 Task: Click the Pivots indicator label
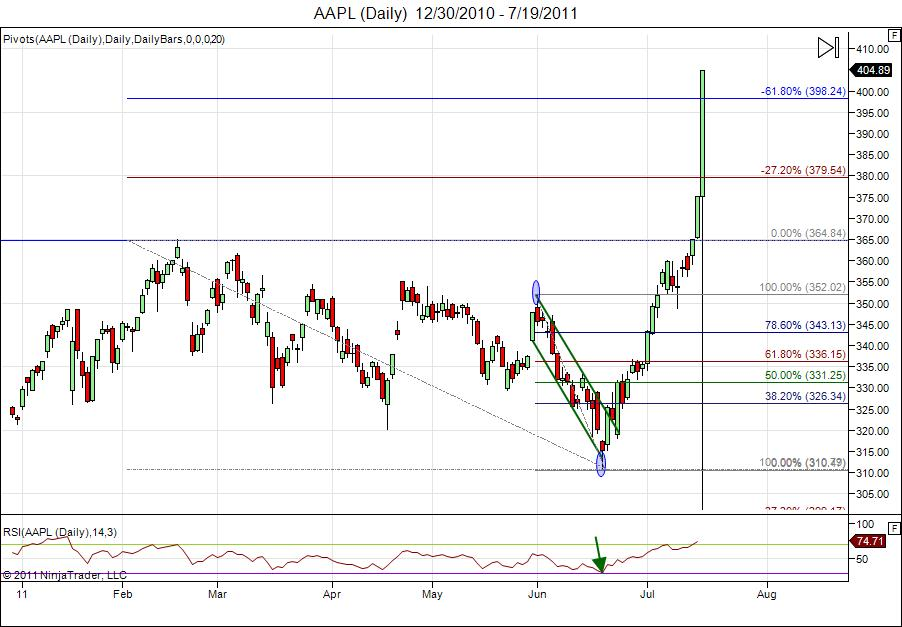click(114, 39)
